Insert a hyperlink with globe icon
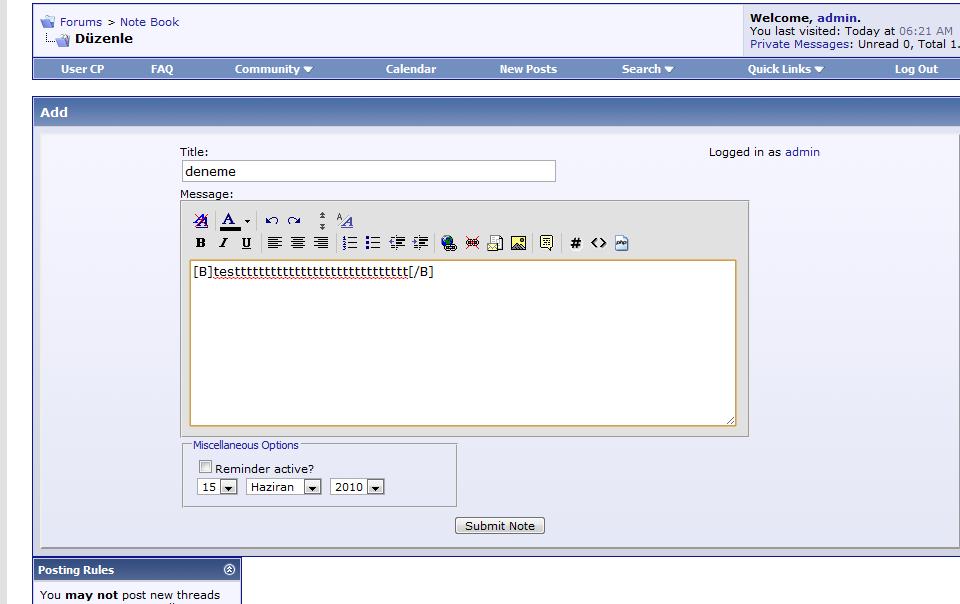 448,243
